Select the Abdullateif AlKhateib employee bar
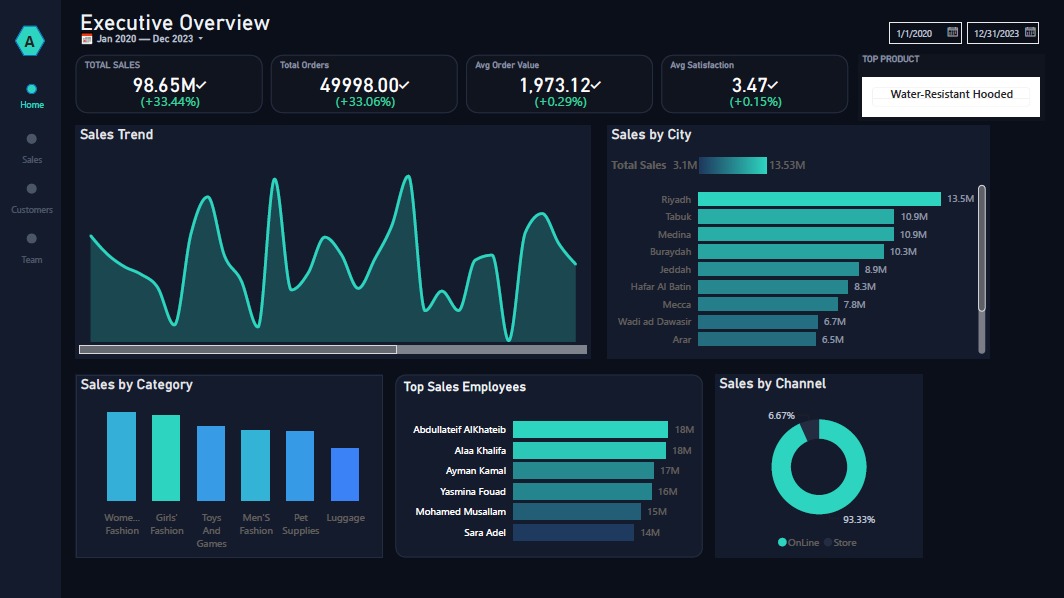 pyautogui.click(x=590, y=430)
